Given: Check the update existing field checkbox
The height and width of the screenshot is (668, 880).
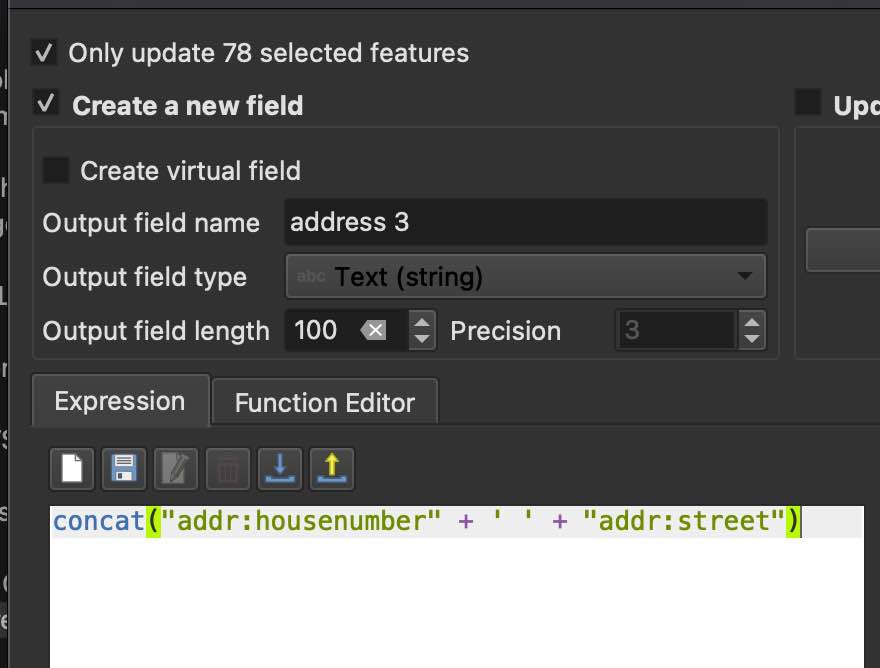Looking at the screenshot, I should click(807, 103).
